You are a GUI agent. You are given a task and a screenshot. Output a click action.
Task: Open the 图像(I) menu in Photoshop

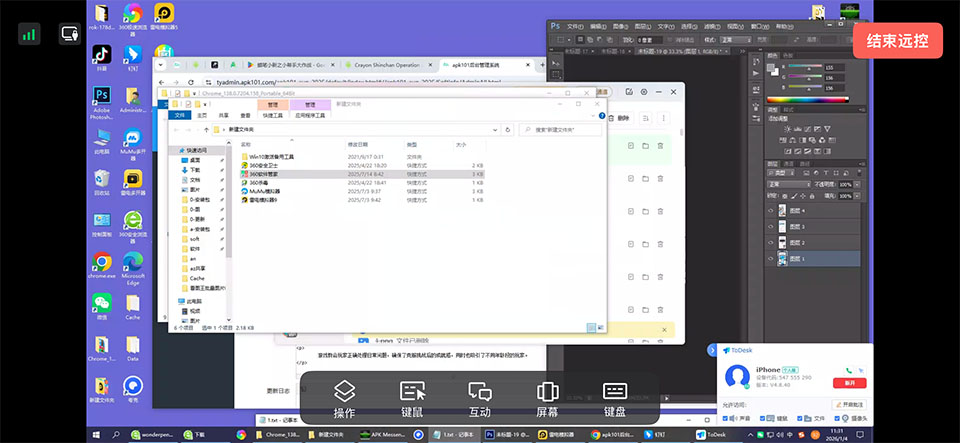[619, 25]
